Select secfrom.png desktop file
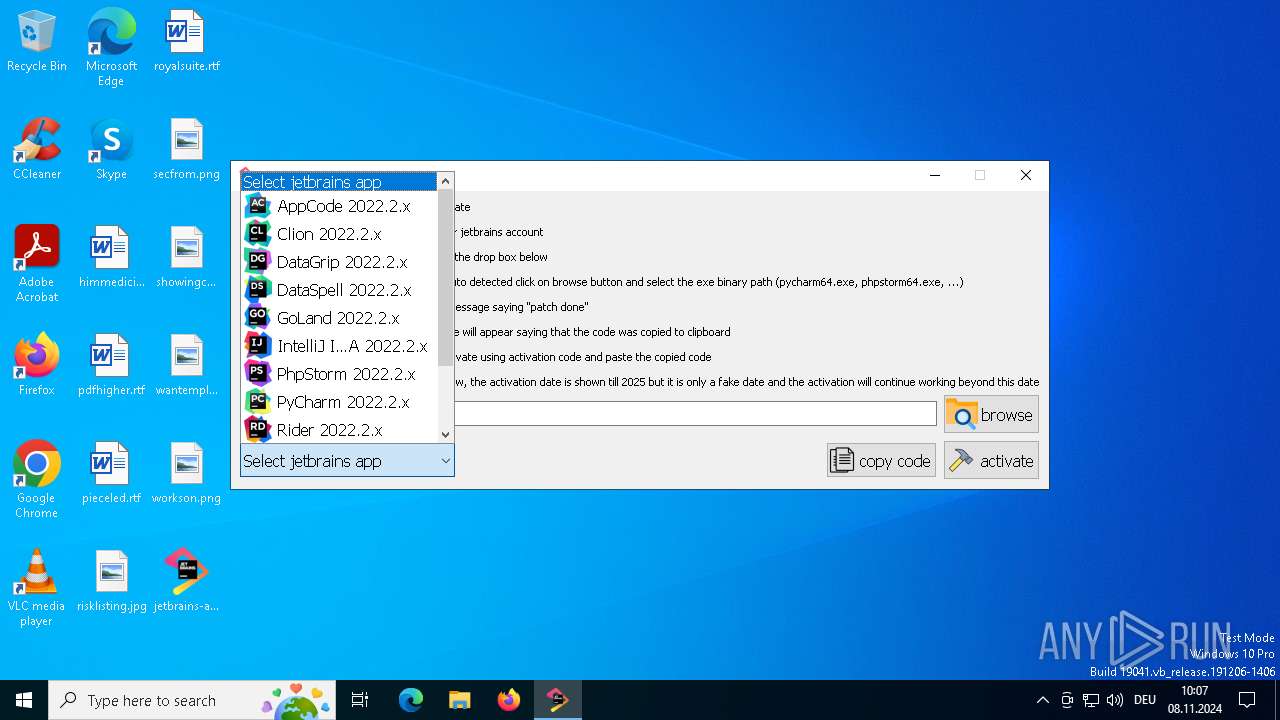 click(186, 150)
